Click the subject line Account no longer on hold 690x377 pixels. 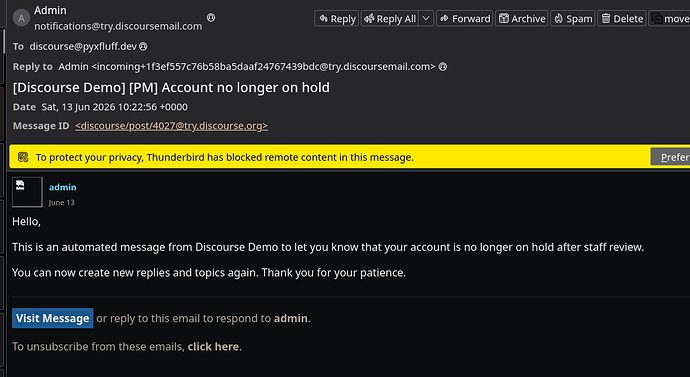(x=171, y=88)
